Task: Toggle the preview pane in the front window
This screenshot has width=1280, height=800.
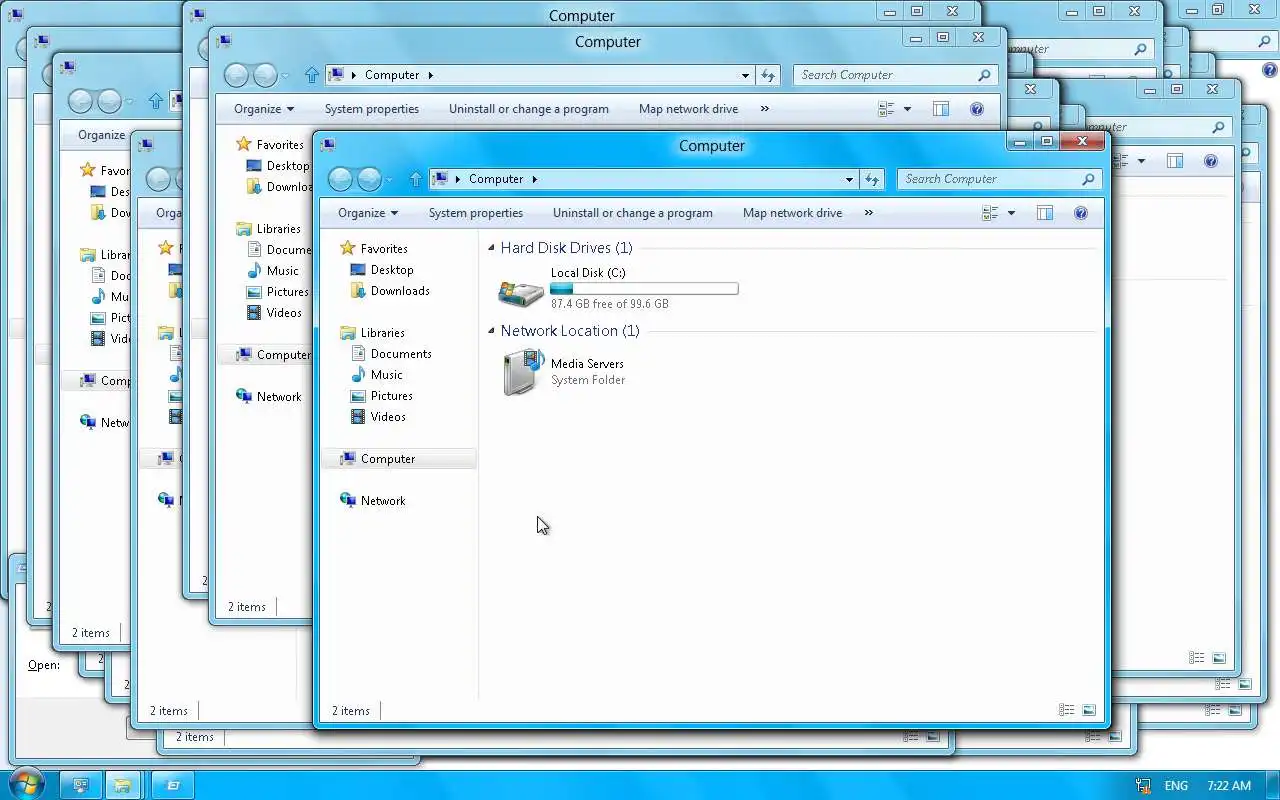Action: point(1045,213)
